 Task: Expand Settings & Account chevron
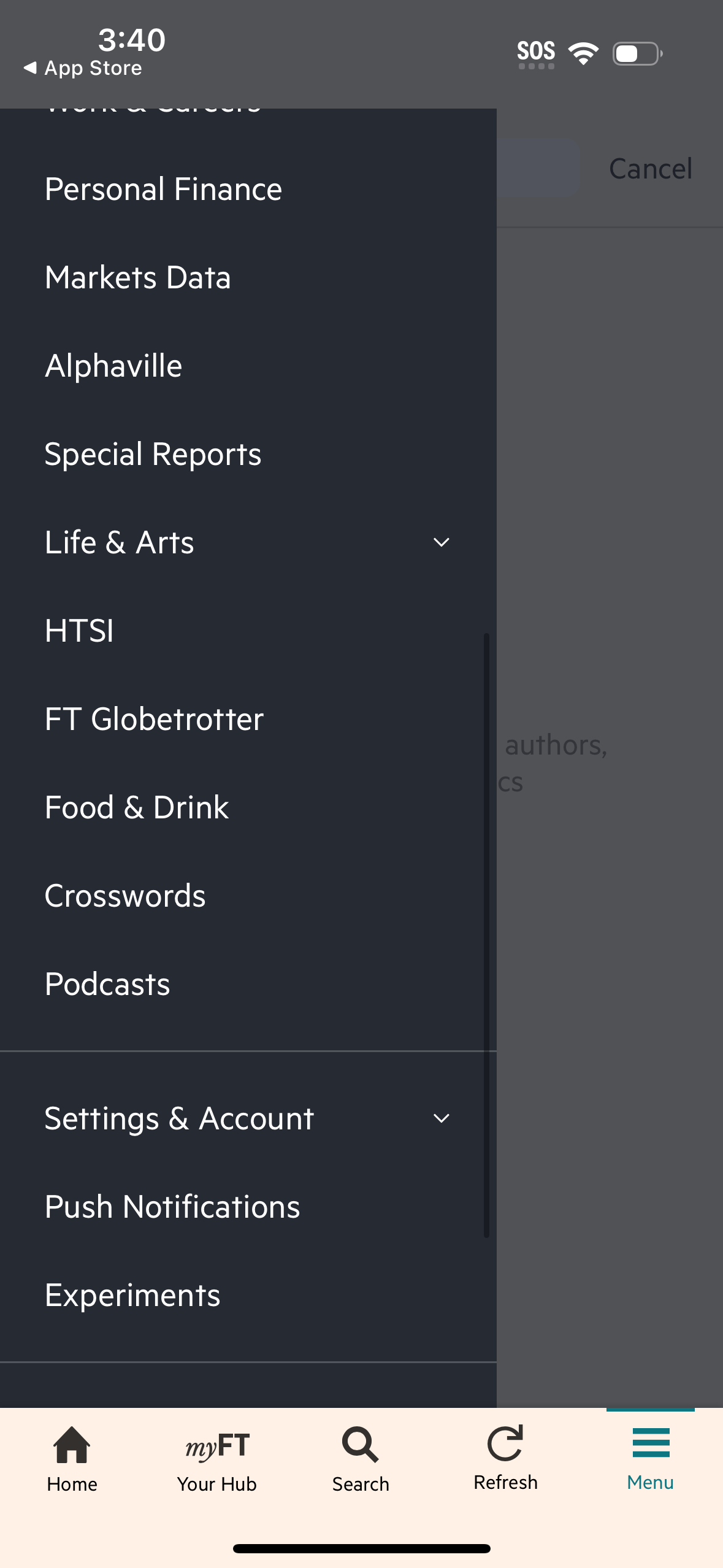click(x=441, y=1118)
